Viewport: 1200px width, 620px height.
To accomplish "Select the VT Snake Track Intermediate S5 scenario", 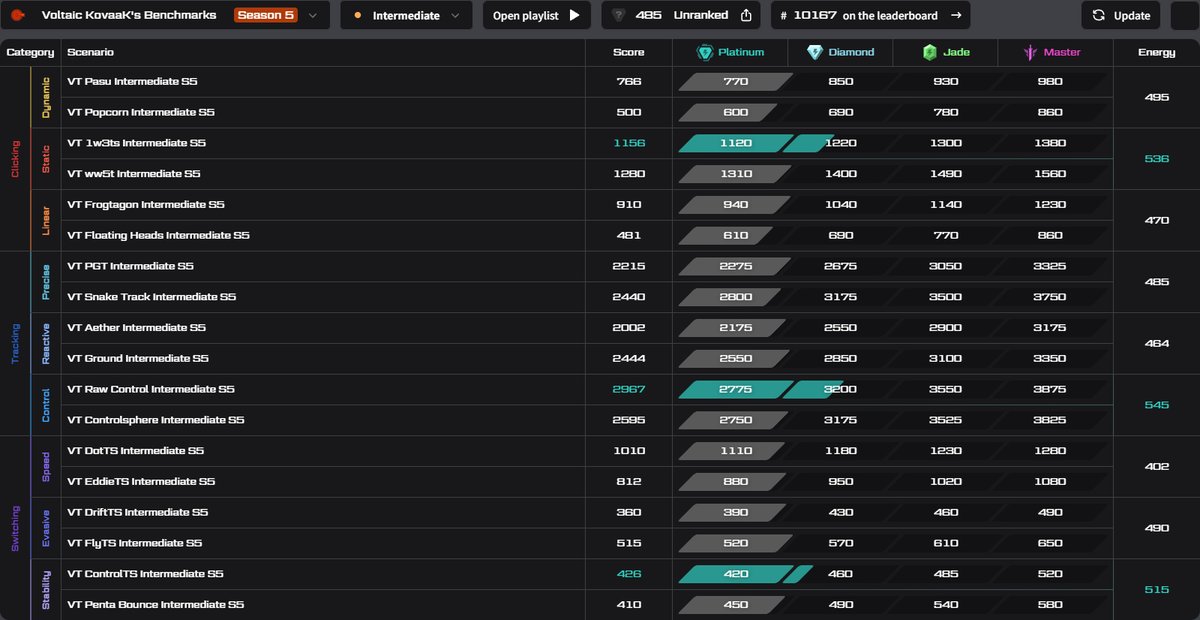I will point(152,297).
